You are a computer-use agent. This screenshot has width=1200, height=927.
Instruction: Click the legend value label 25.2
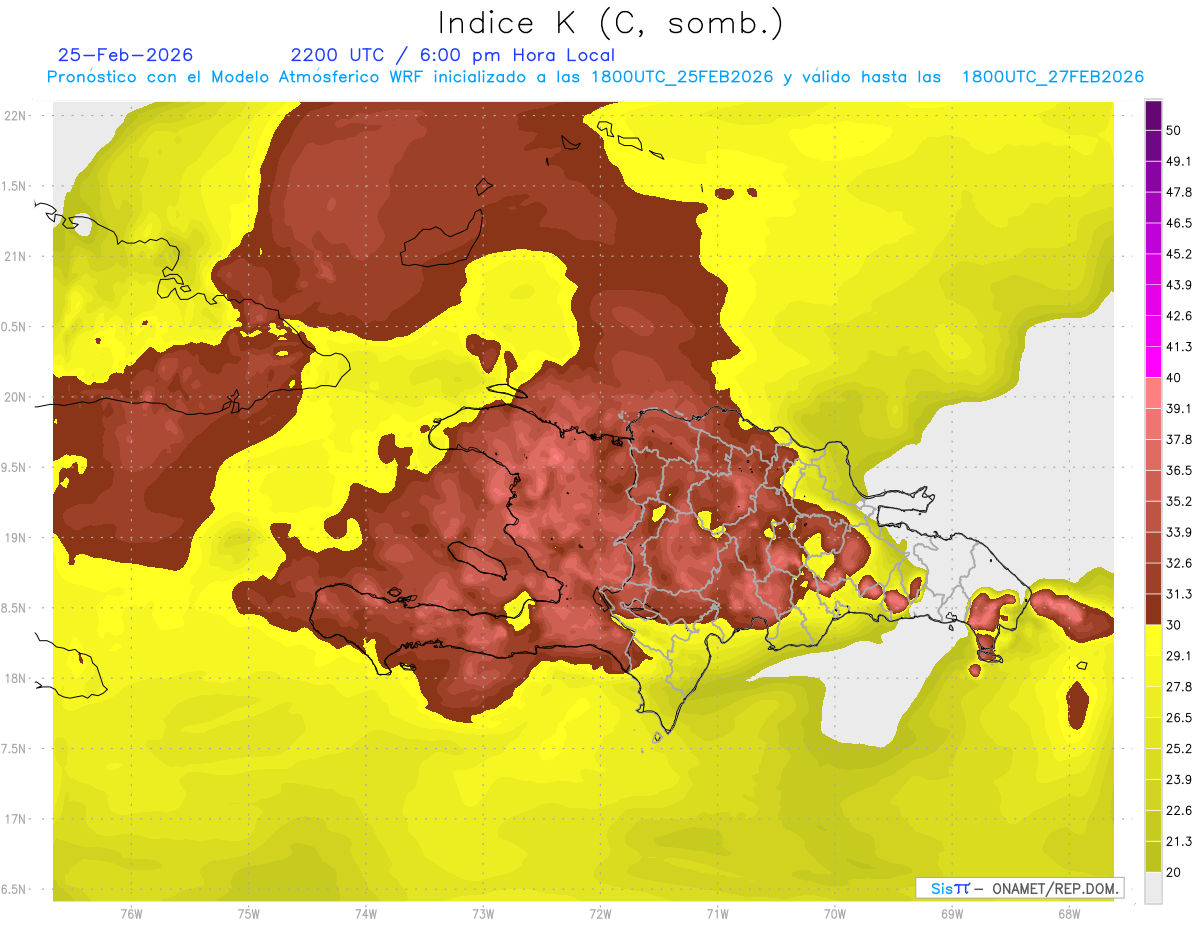[1179, 748]
